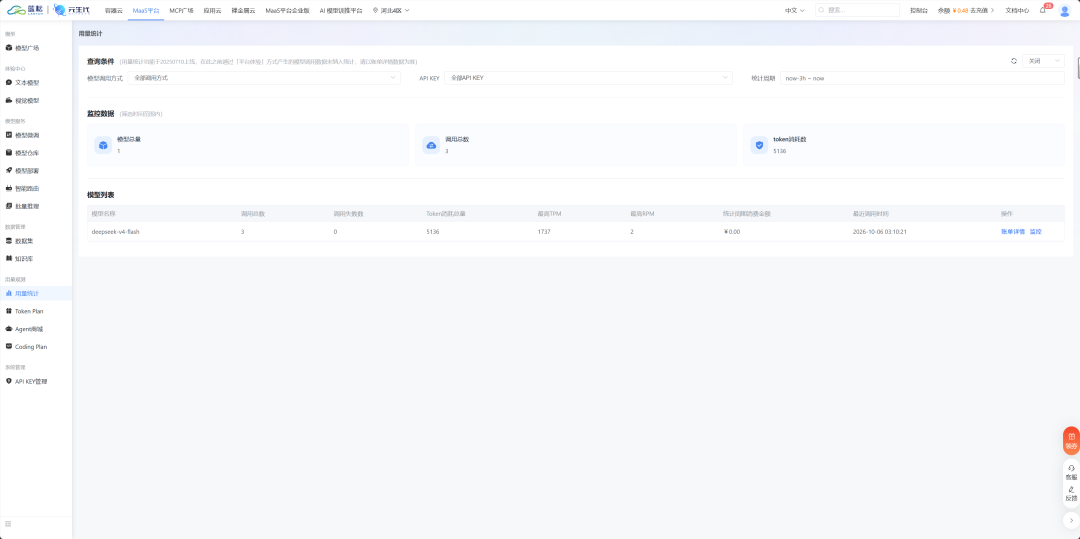
Task: Switch to the MCP广场 tab
Action: pyautogui.click(x=181, y=10)
